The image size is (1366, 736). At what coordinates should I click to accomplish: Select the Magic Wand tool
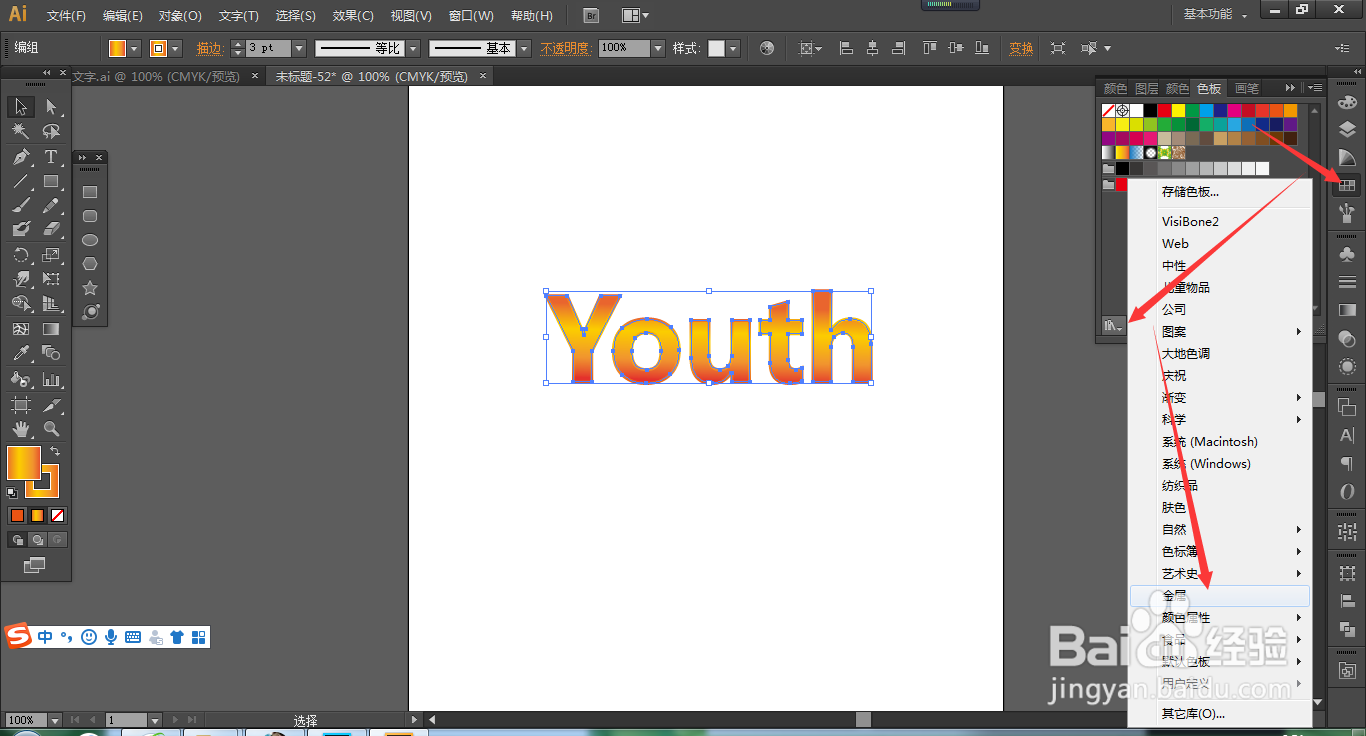tap(21, 131)
